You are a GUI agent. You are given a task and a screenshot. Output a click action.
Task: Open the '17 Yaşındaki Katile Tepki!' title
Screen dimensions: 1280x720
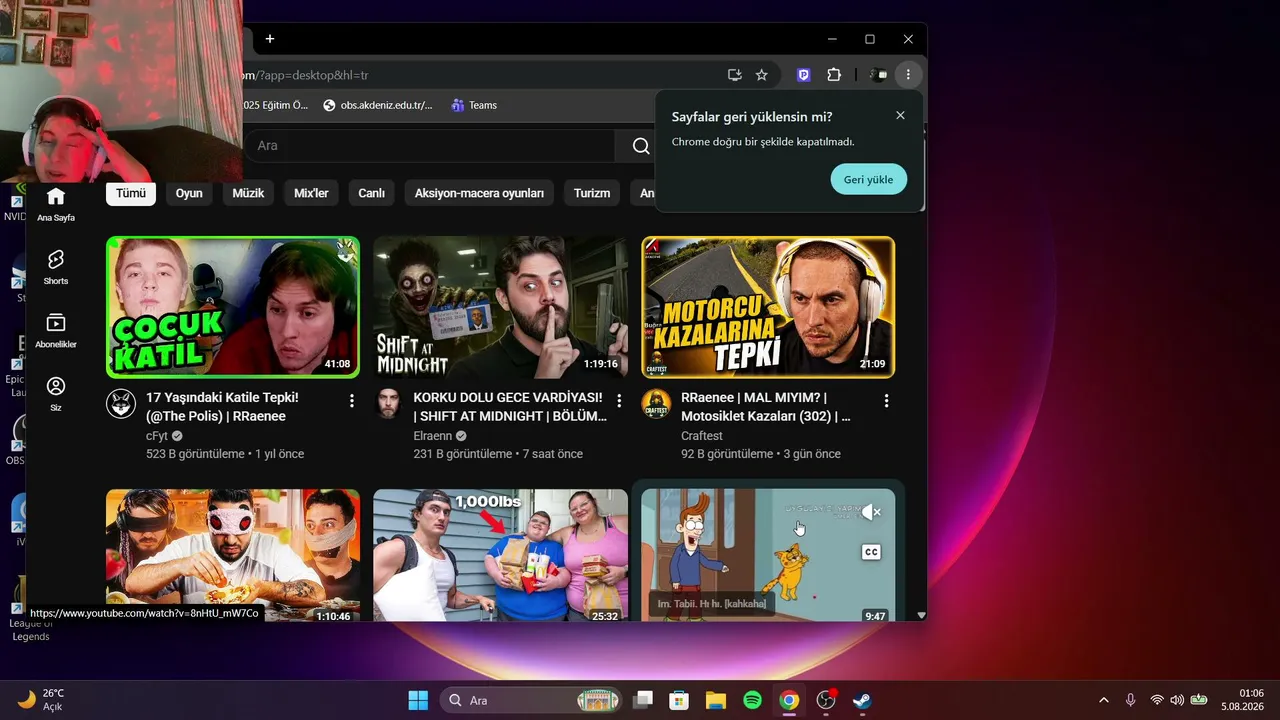tap(222, 406)
